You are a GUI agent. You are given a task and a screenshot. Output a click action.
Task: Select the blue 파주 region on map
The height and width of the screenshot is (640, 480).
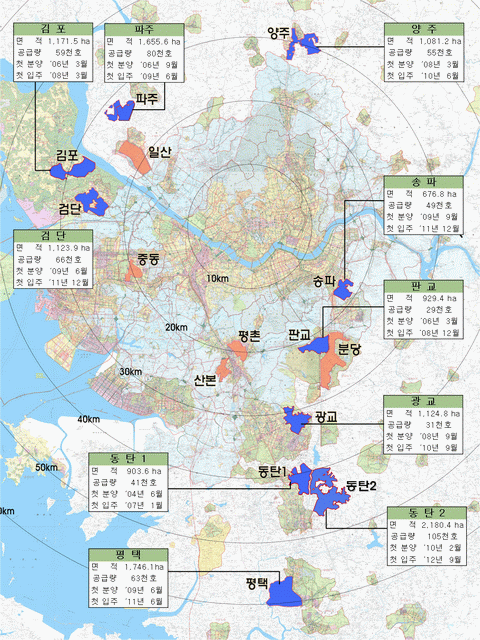click(120, 110)
